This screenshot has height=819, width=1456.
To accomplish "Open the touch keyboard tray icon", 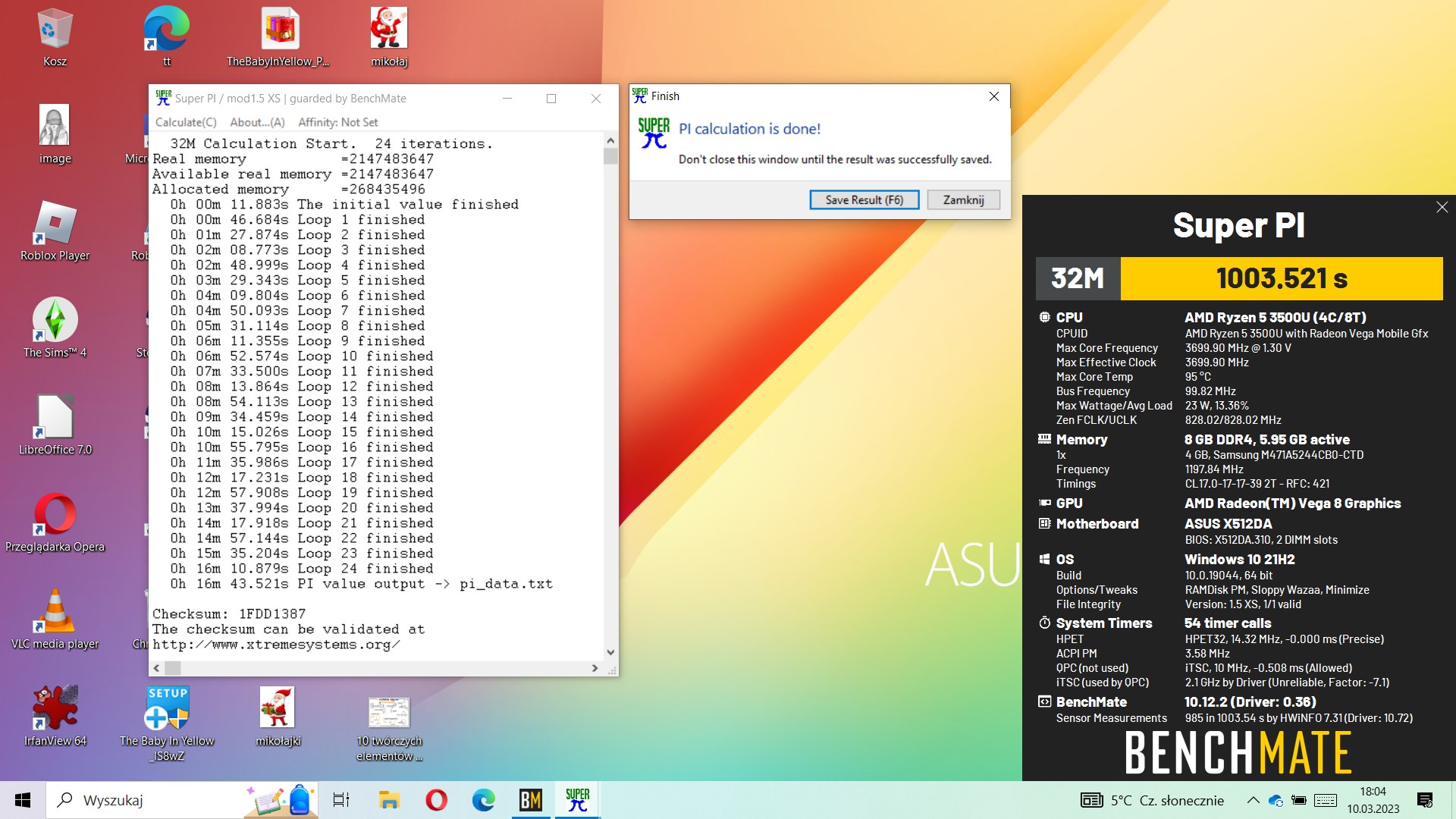I will coord(1326,800).
